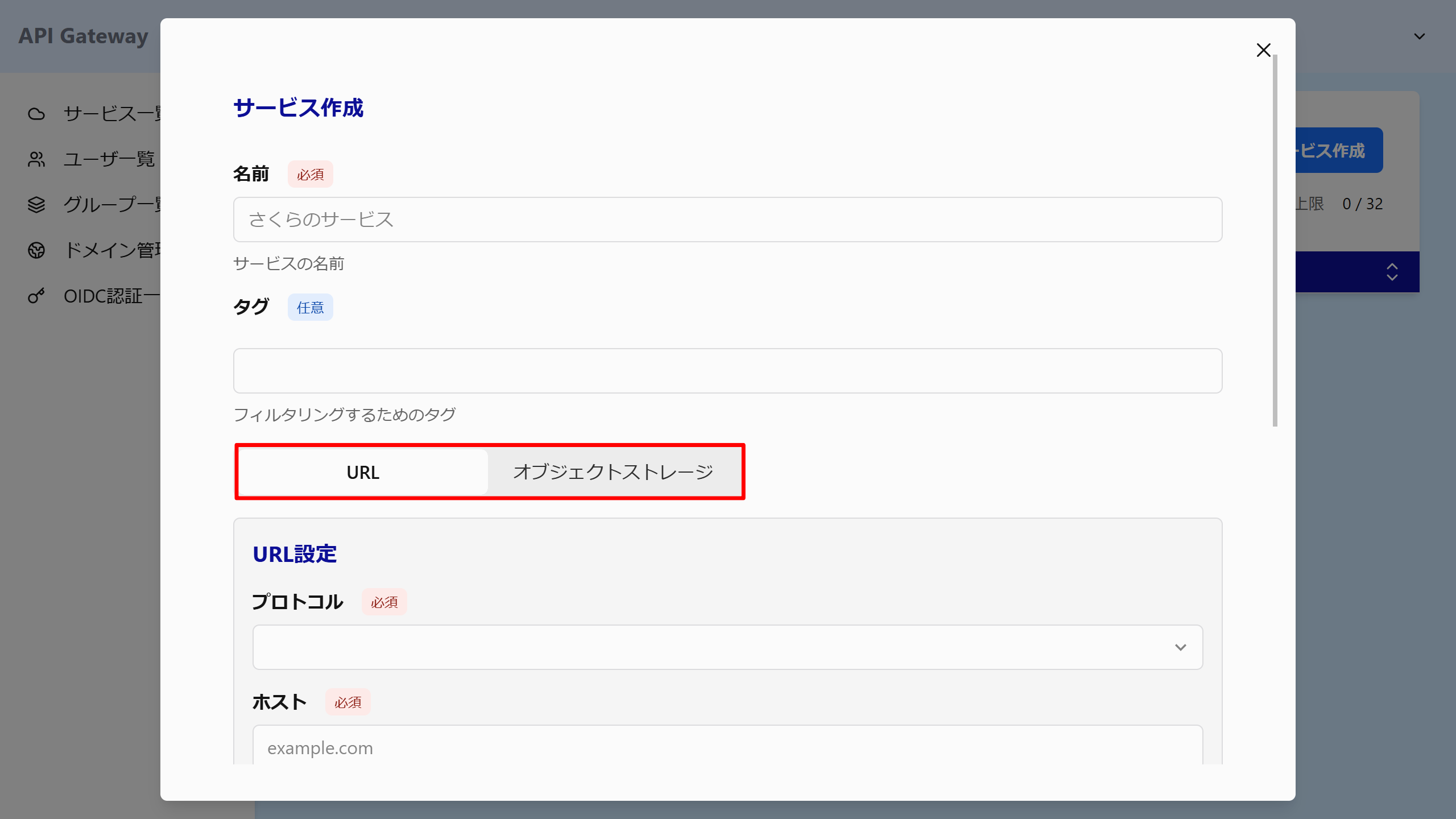Click the key icon for OIDC認証
The image size is (1456, 819).
36,296
